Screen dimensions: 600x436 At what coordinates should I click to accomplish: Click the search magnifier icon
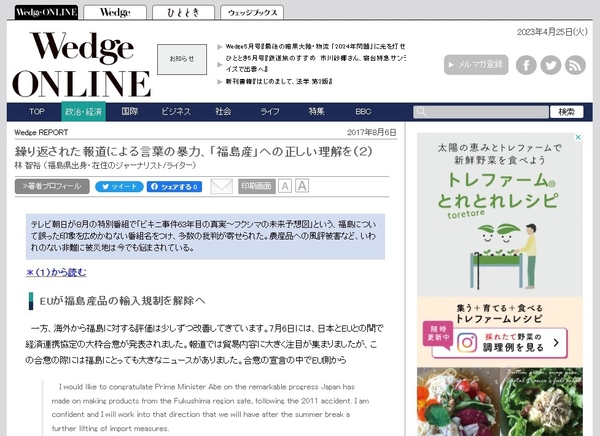click(x=421, y=112)
